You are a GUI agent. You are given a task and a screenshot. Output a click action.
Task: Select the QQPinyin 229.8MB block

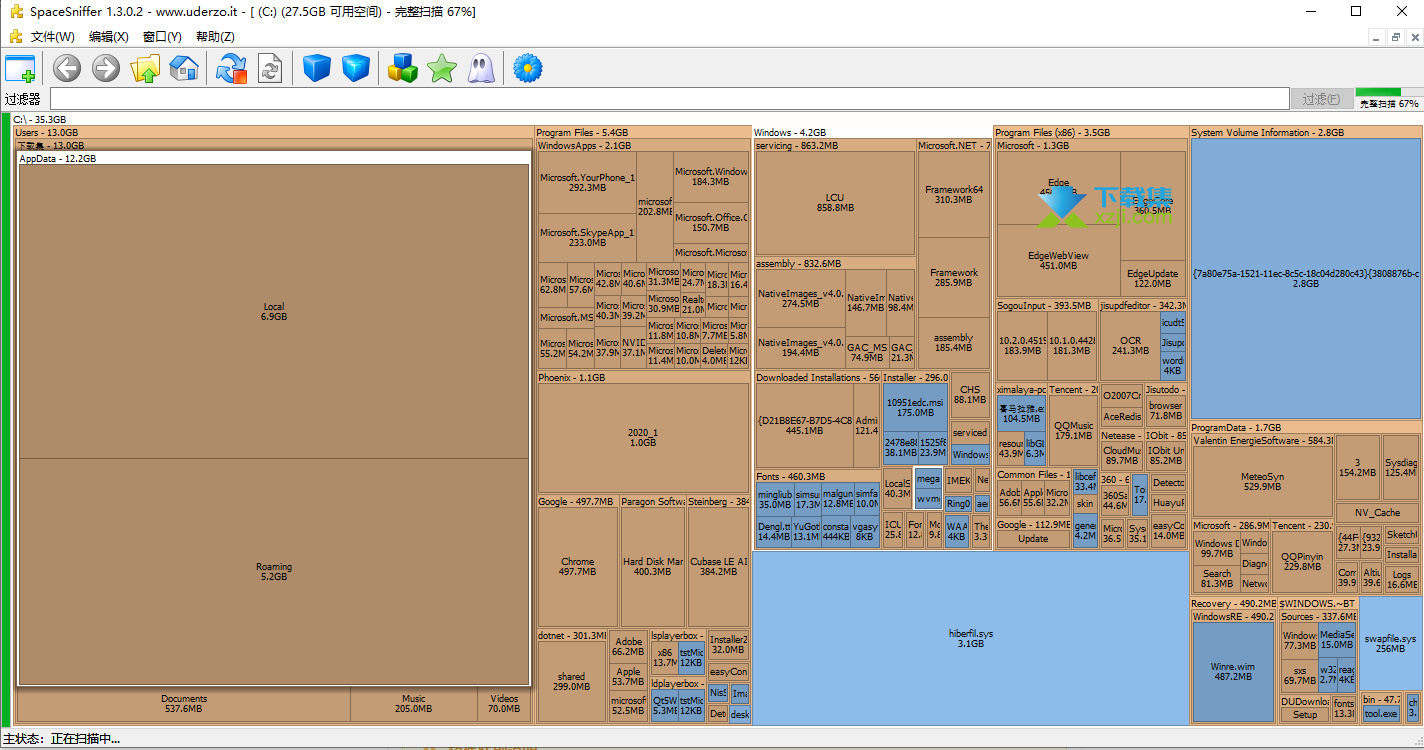tap(1302, 561)
